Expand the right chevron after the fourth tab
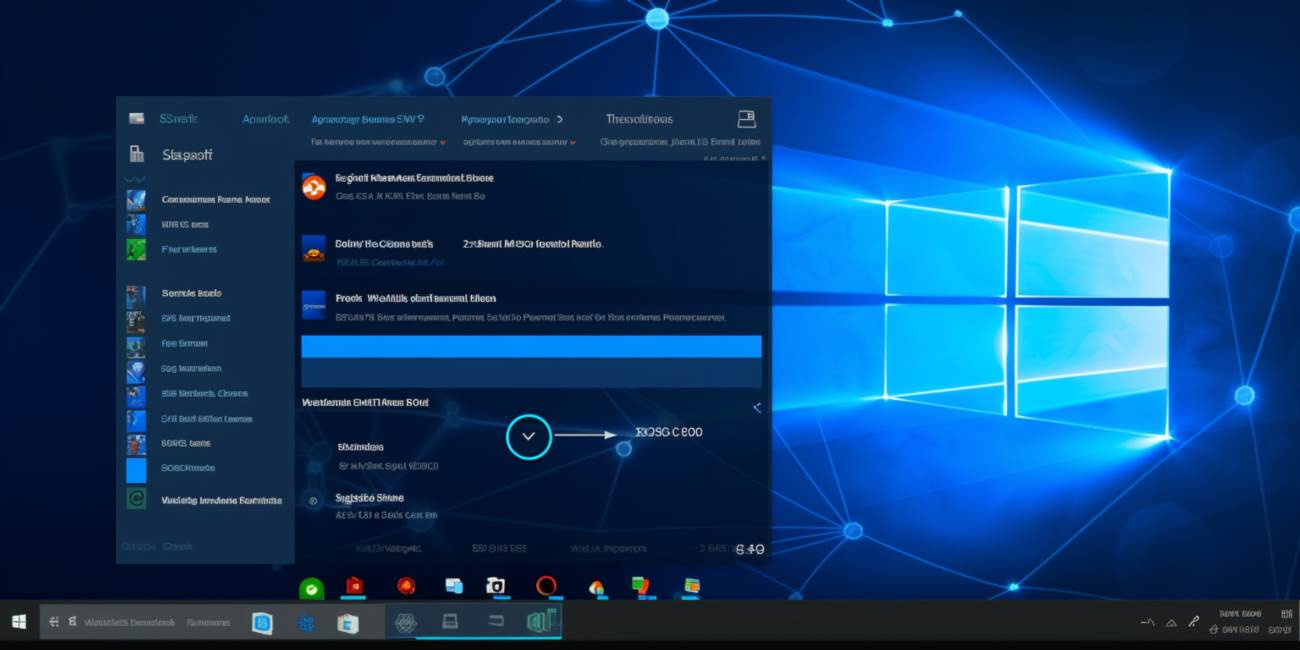The width and height of the screenshot is (1300, 650). coord(560,119)
